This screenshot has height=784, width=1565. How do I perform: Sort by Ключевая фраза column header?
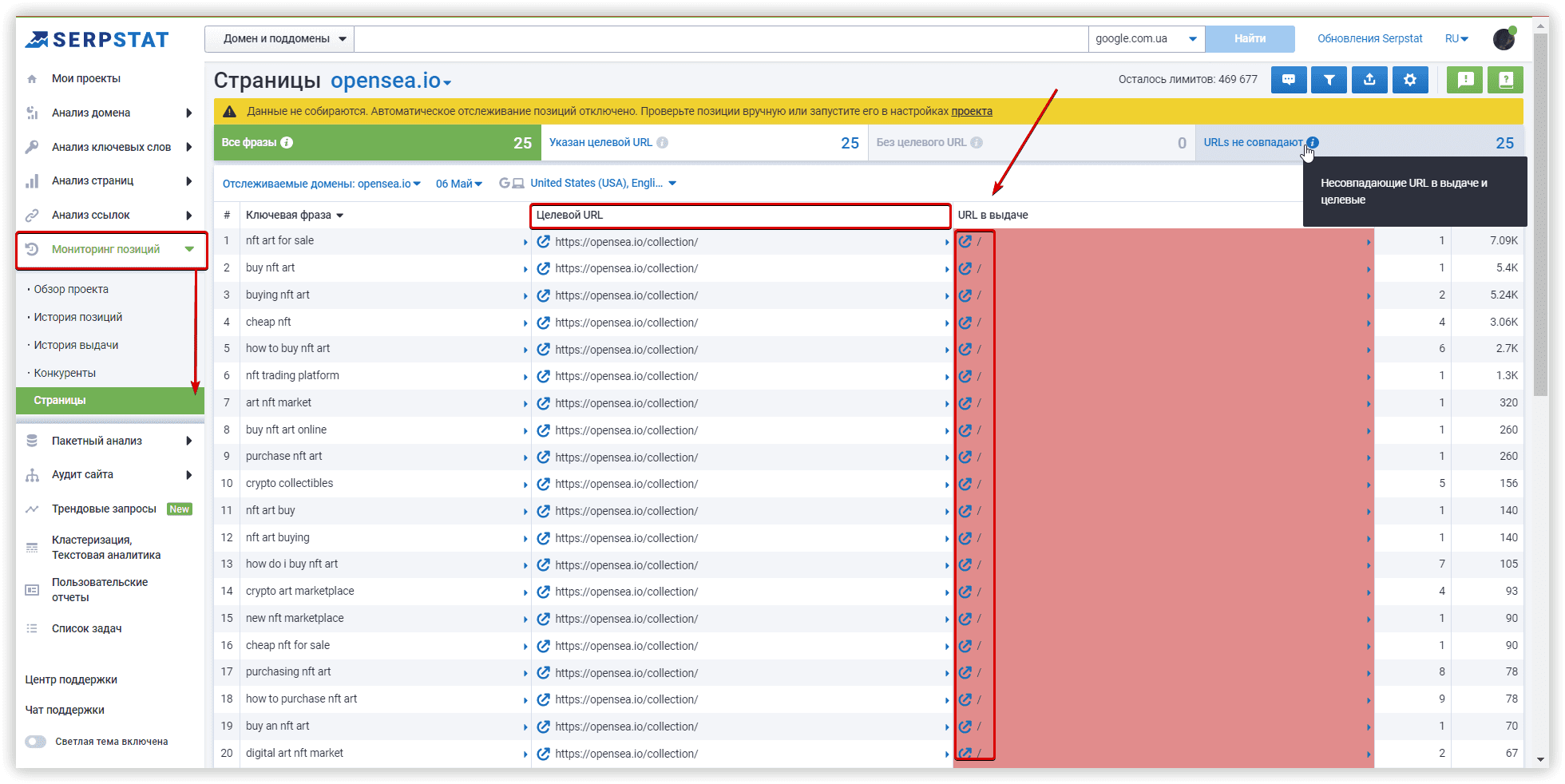pos(295,215)
